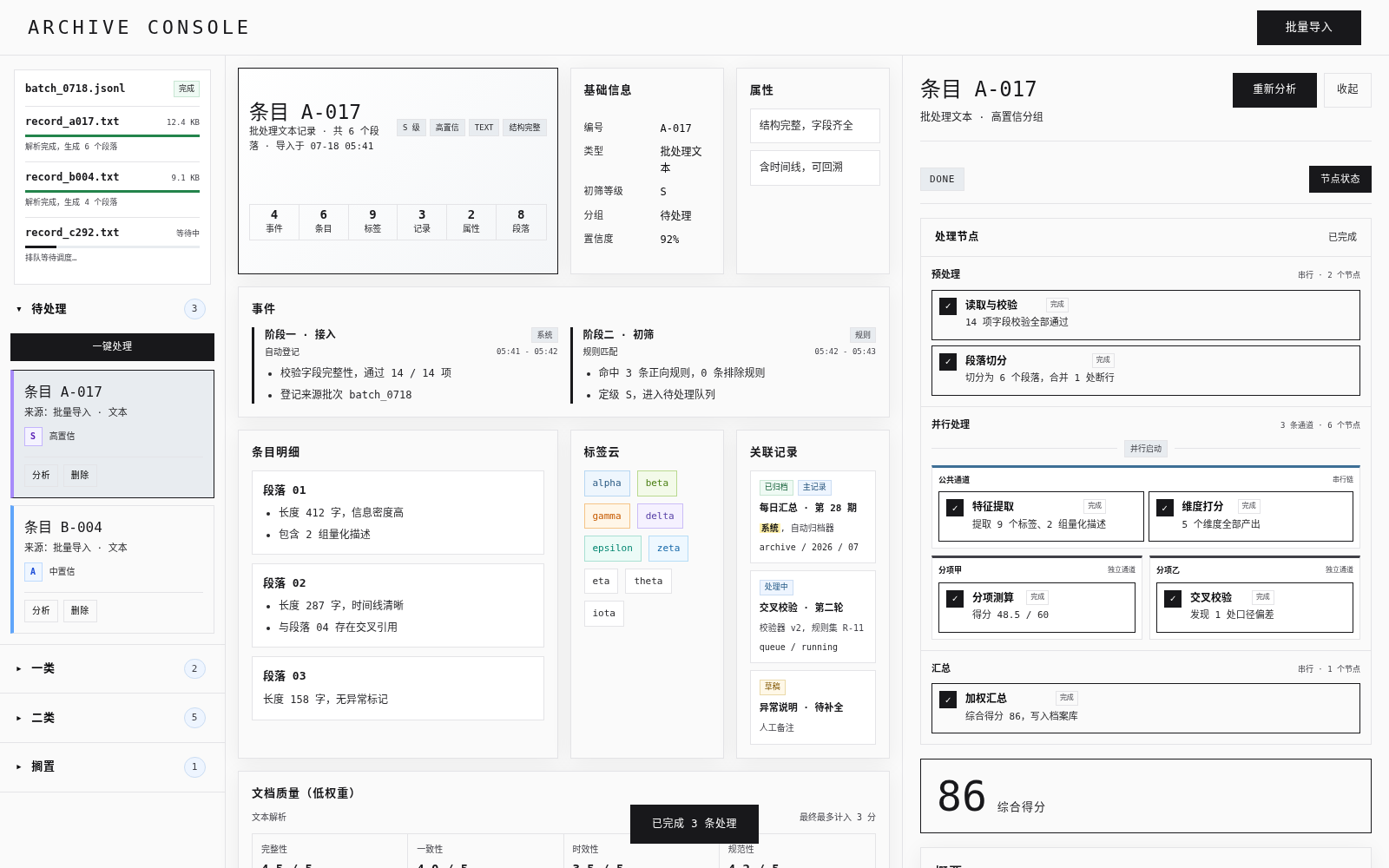Open file record_b004.txt
The width and height of the screenshot is (1389, 868).
(112, 189)
